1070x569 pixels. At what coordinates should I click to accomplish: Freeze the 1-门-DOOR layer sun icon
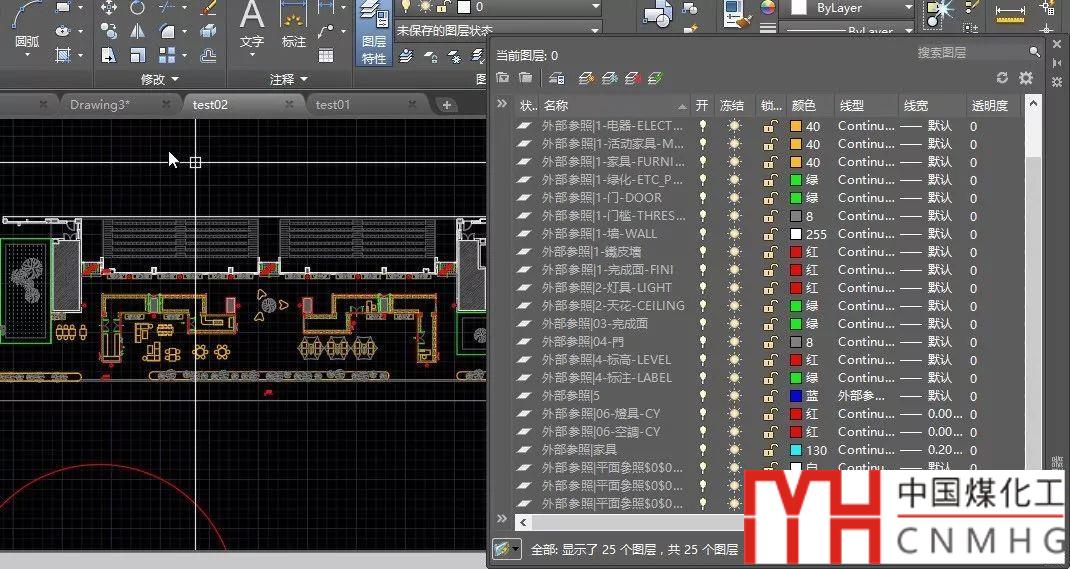pos(735,198)
